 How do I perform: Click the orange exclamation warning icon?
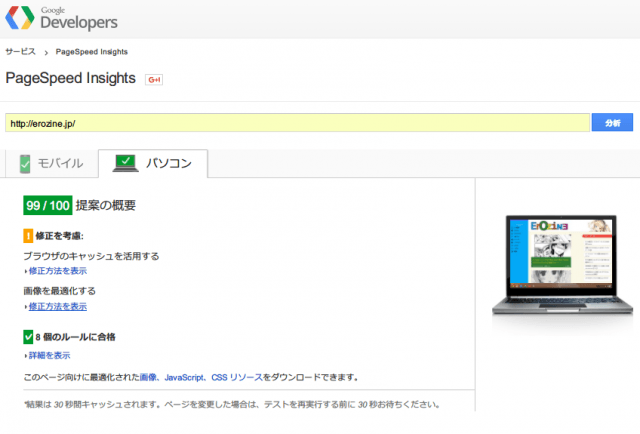pos(28,236)
